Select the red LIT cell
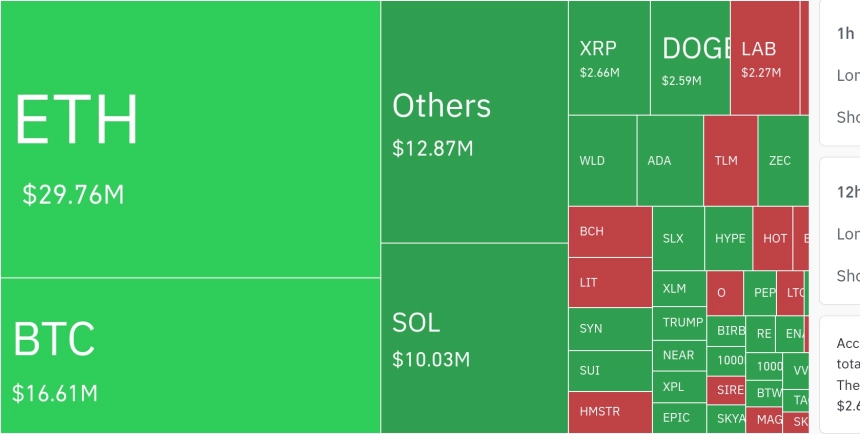Image resolution: width=860 pixels, height=434 pixels. click(x=610, y=283)
